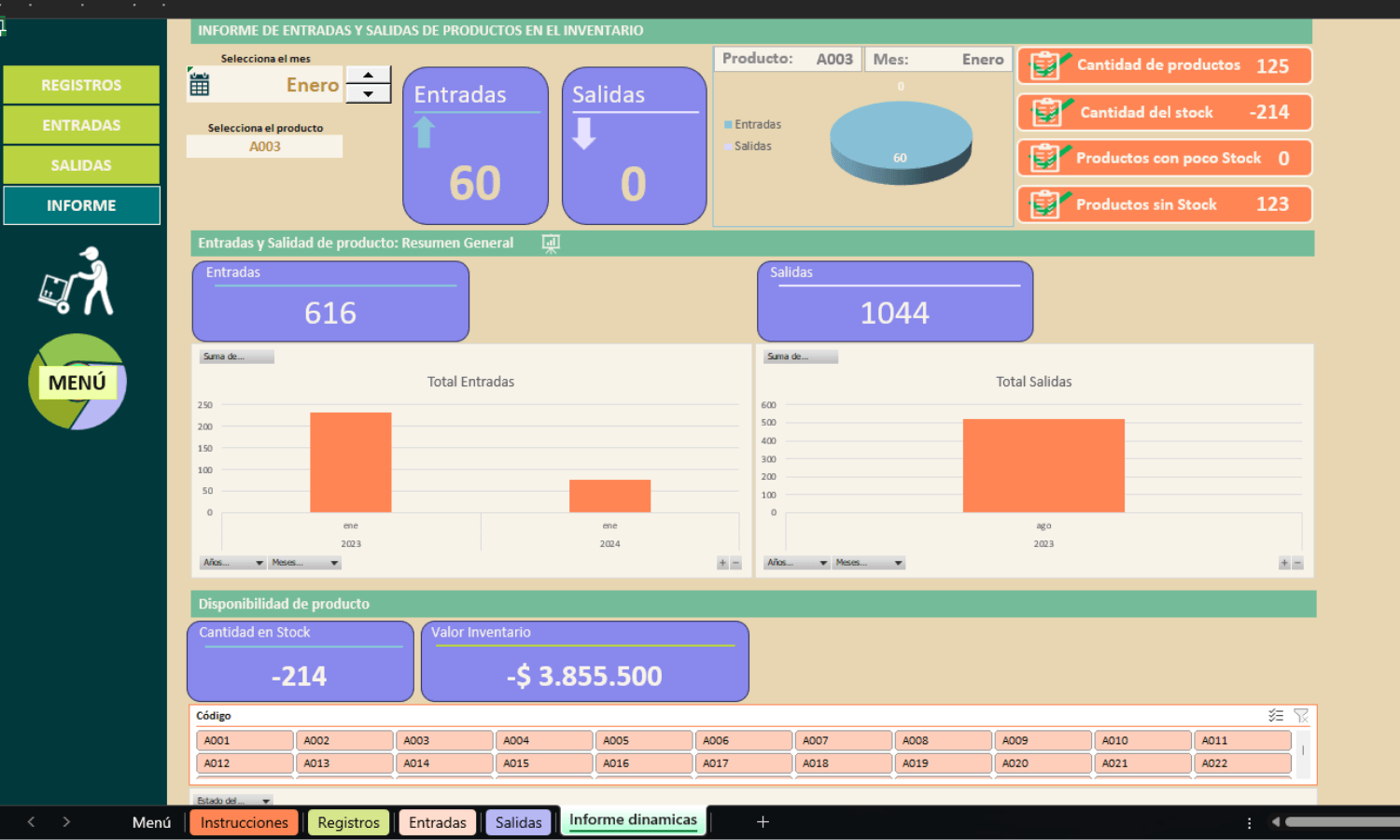
Task: Open the Instrucciones sheet tab
Action: [x=244, y=822]
